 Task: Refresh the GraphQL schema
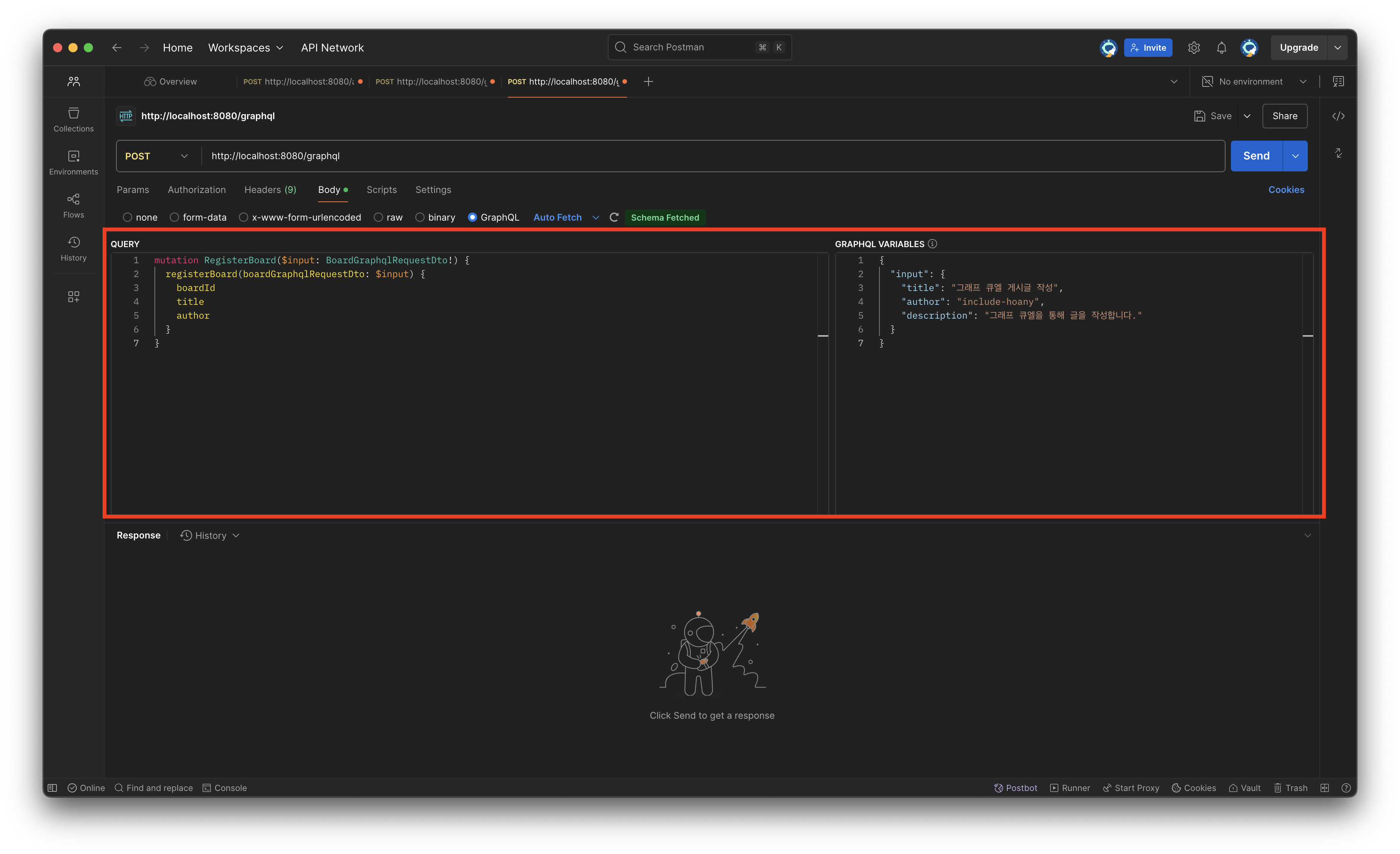point(614,217)
